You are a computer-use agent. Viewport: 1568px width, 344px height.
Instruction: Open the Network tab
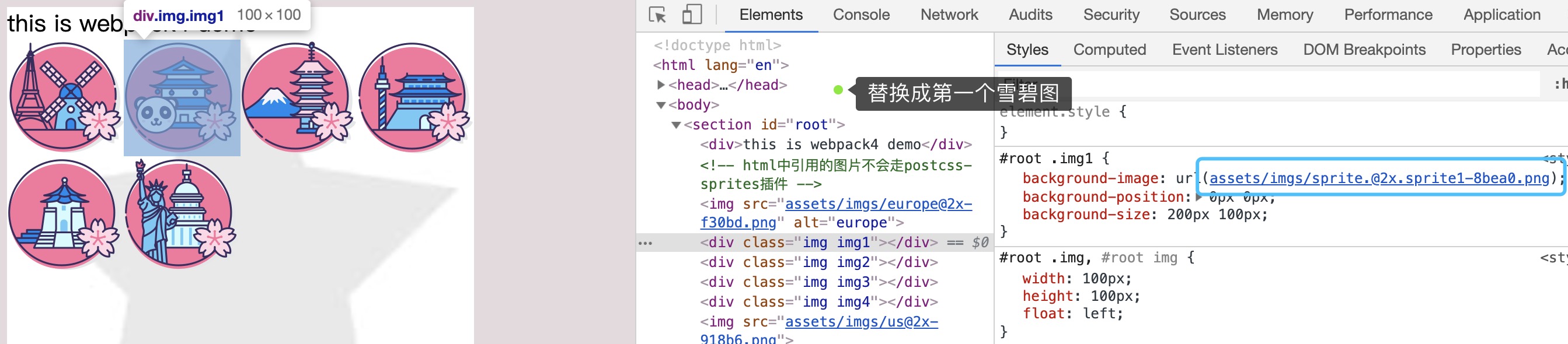(949, 15)
